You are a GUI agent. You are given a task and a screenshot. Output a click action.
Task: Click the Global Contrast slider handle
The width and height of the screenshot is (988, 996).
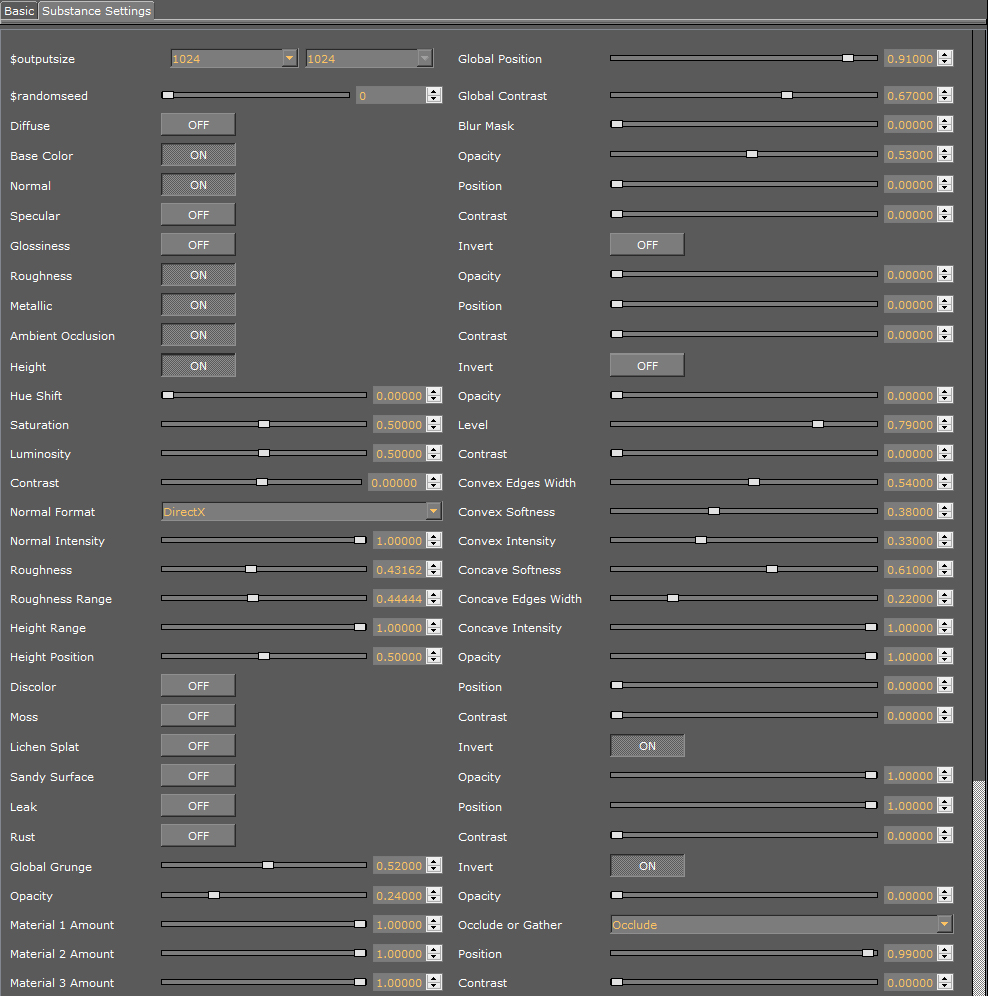click(787, 96)
